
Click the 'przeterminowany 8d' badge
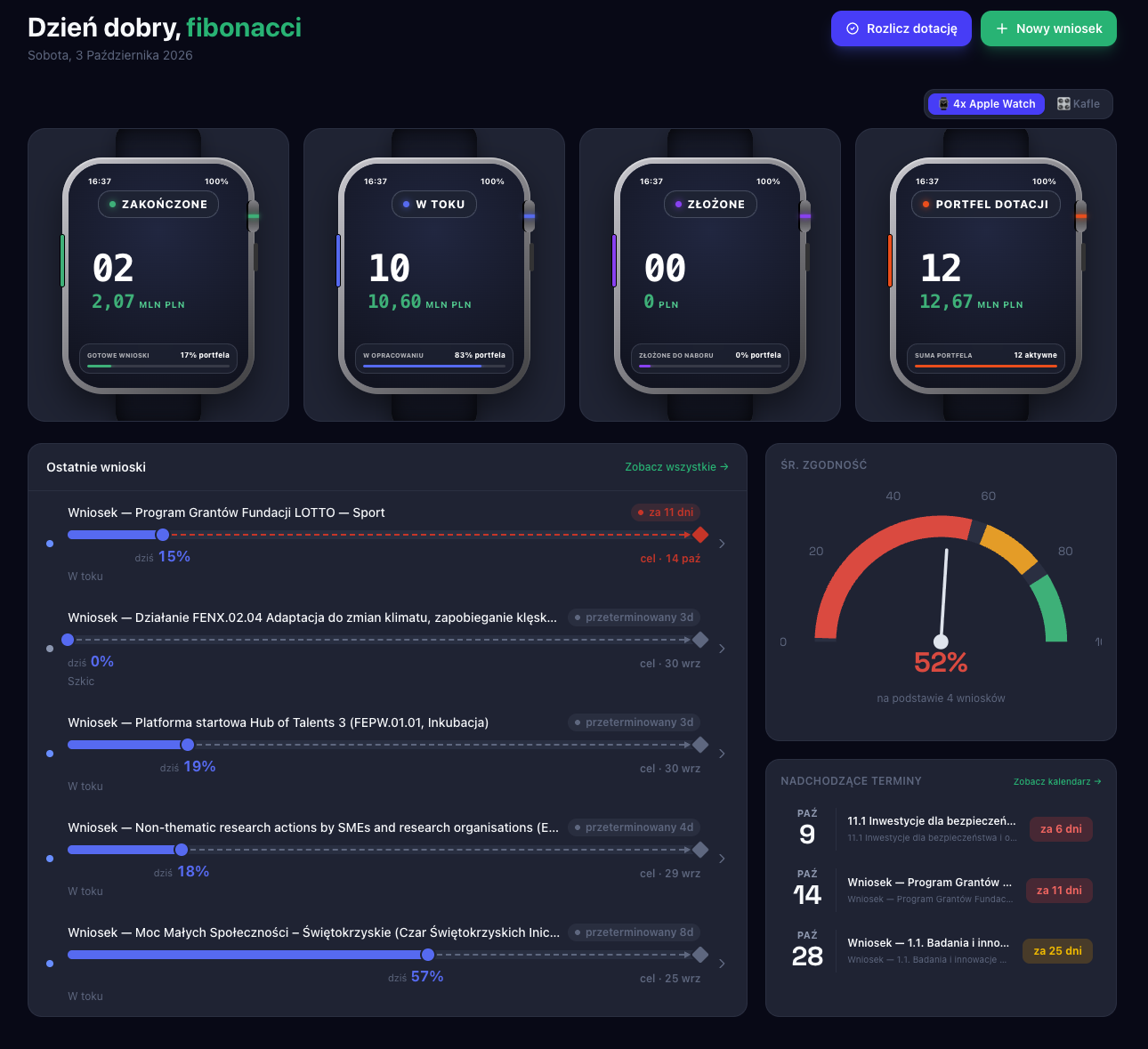click(x=634, y=932)
